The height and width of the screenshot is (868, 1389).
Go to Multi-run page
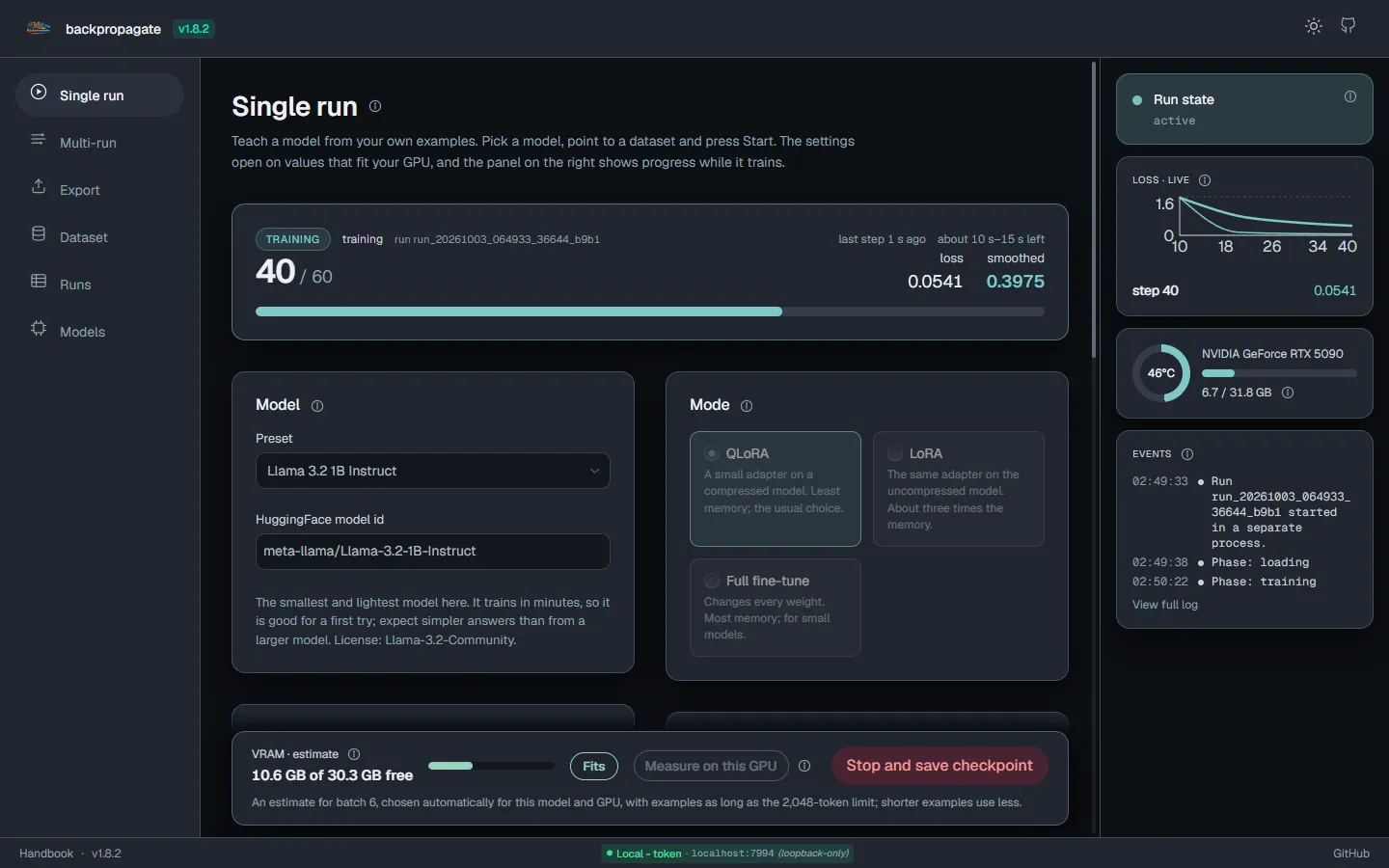click(99, 143)
